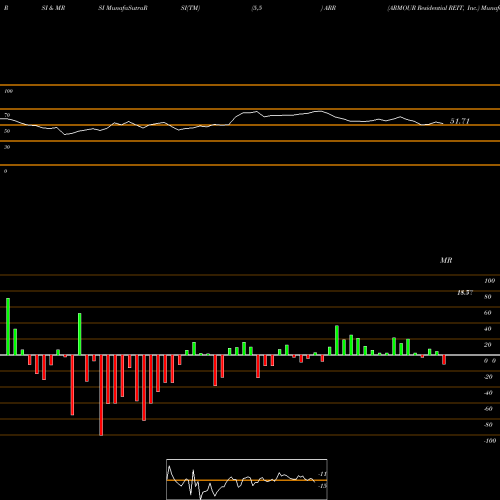Click the 'SI(TM)' header label
500x500 pixels.
[x=190, y=8]
